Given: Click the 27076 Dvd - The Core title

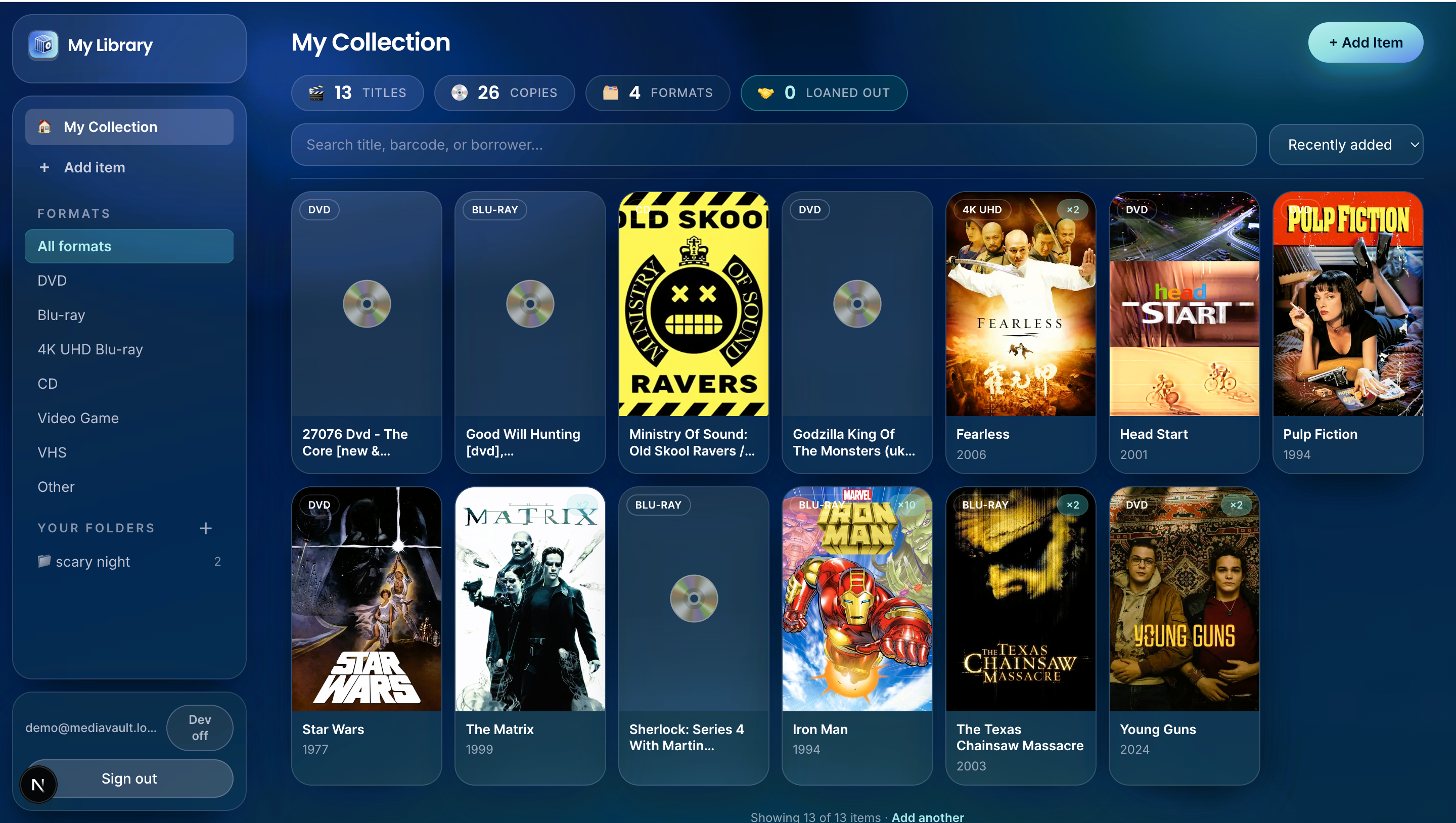Looking at the screenshot, I should (x=355, y=442).
